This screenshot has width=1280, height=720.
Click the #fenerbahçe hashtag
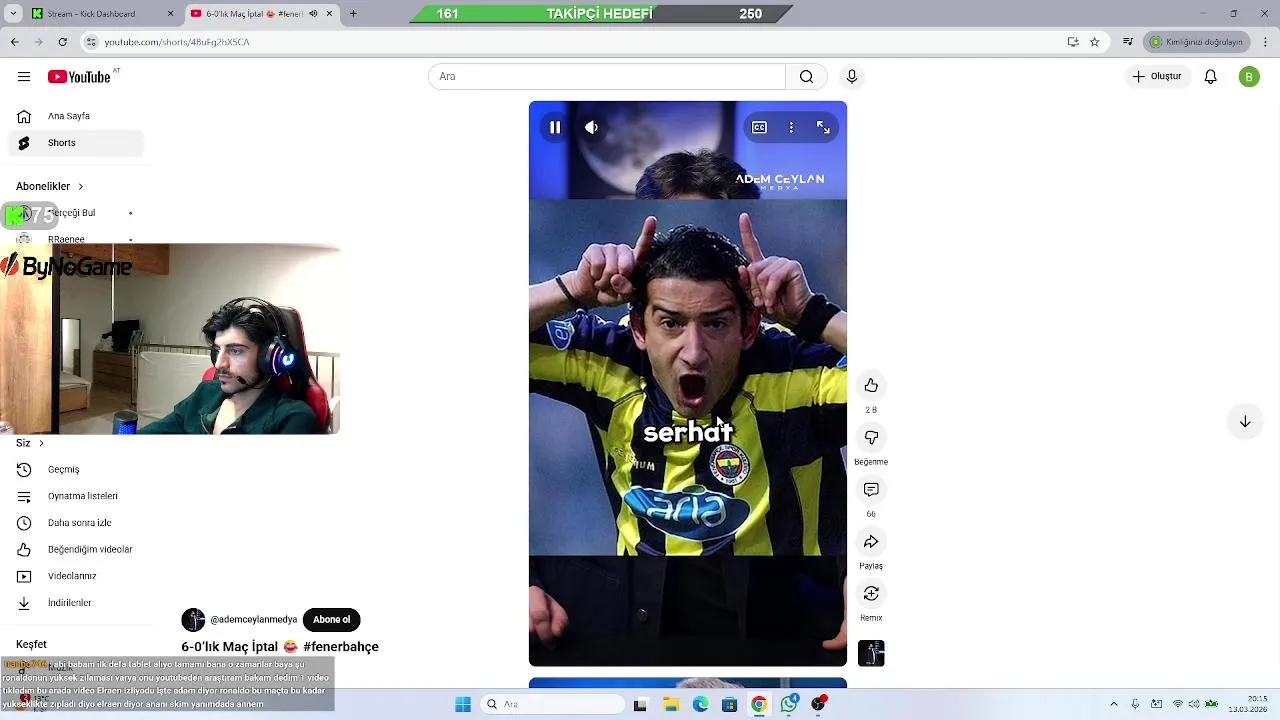pos(341,647)
